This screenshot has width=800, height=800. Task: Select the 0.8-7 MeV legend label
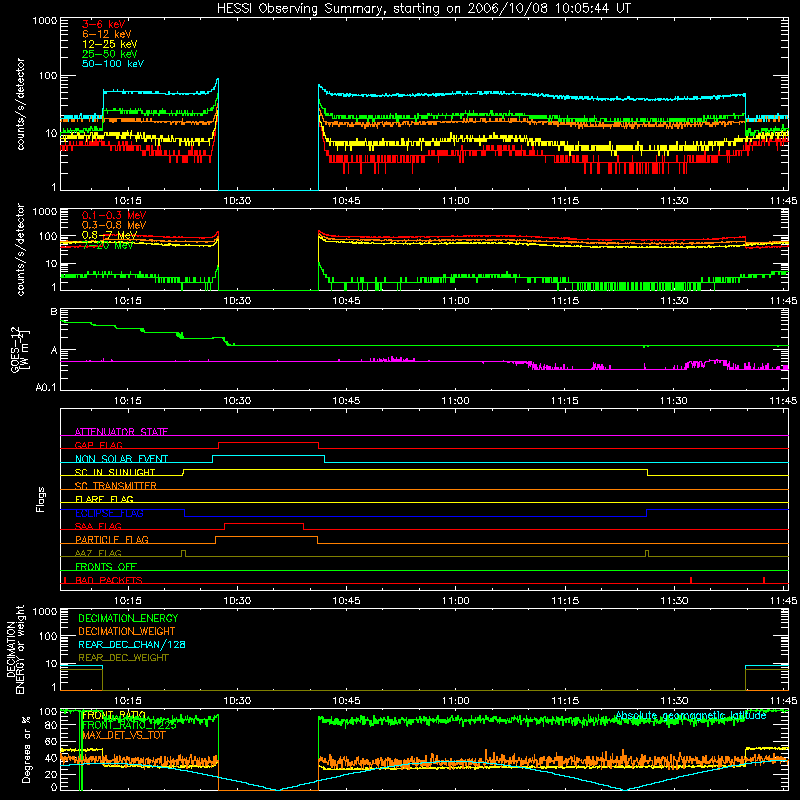click(110, 235)
